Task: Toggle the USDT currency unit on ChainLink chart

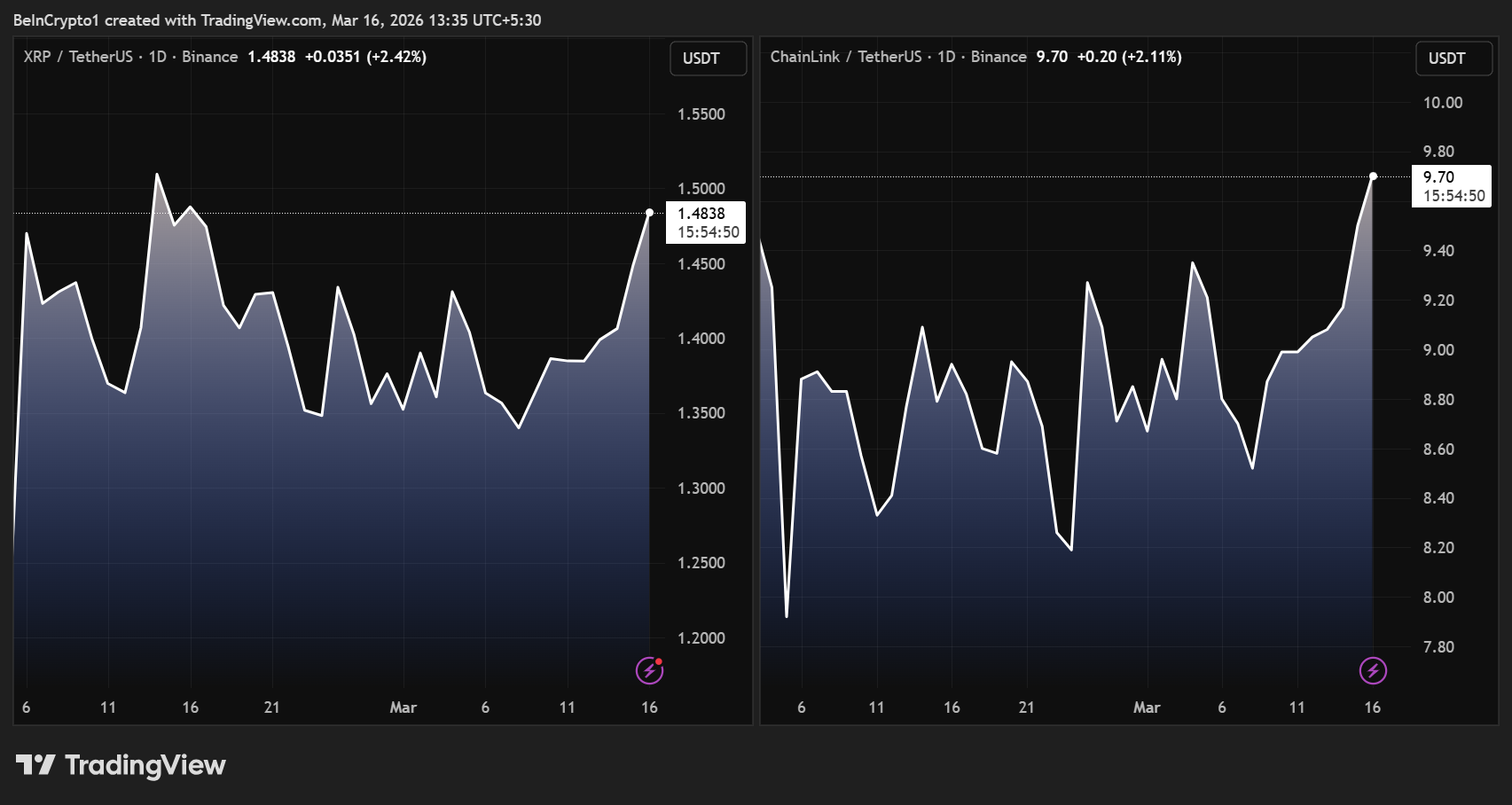Action: pos(1453,58)
